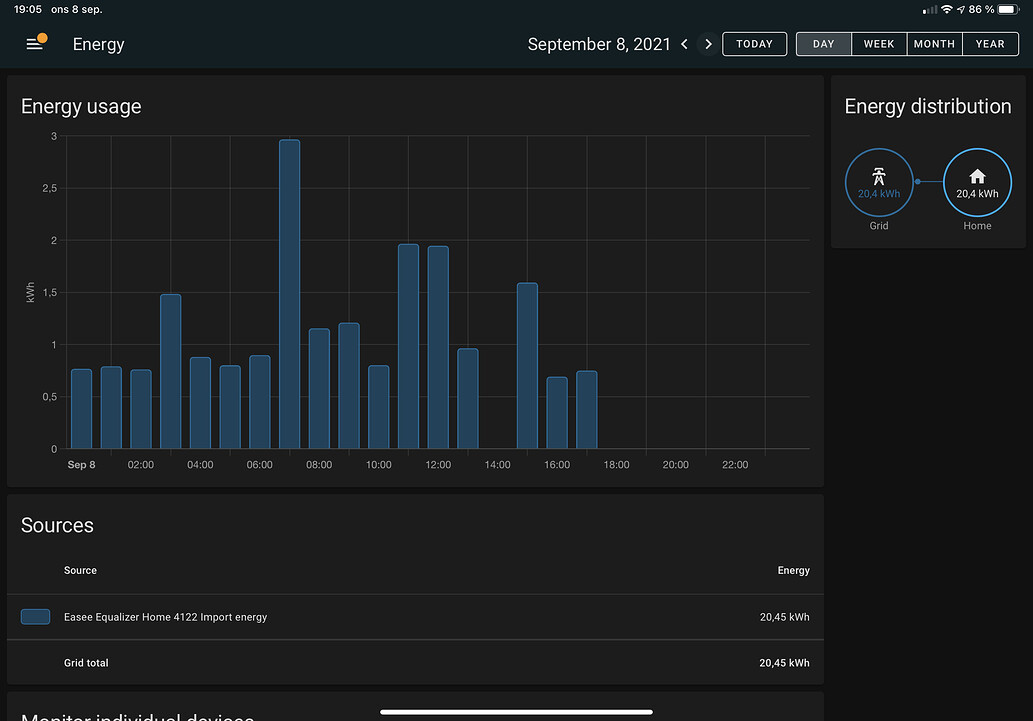Click the "Energy" page title
The image size is (1033, 721).
click(98, 44)
